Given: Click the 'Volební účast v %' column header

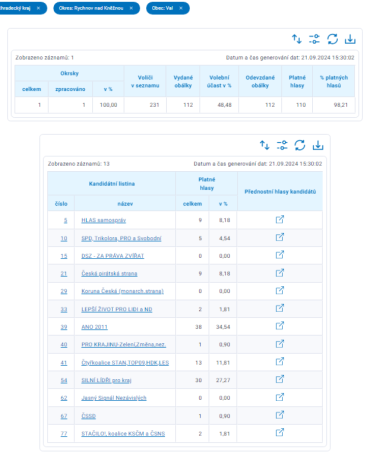Looking at the screenshot, I should point(219,81).
